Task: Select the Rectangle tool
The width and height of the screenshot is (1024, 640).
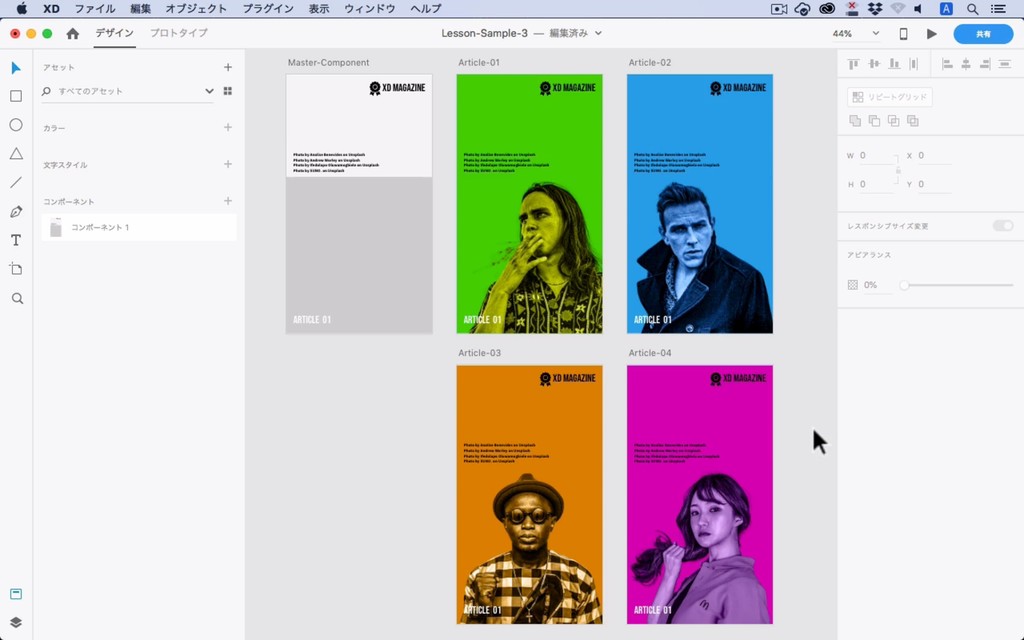Action: (x=16, y=96)
